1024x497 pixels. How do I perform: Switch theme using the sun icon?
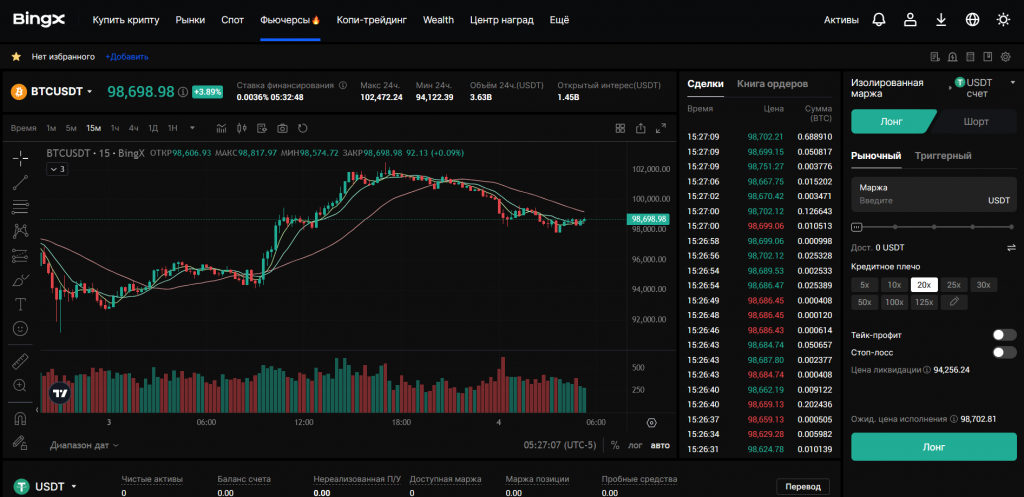coord(1004,20)
